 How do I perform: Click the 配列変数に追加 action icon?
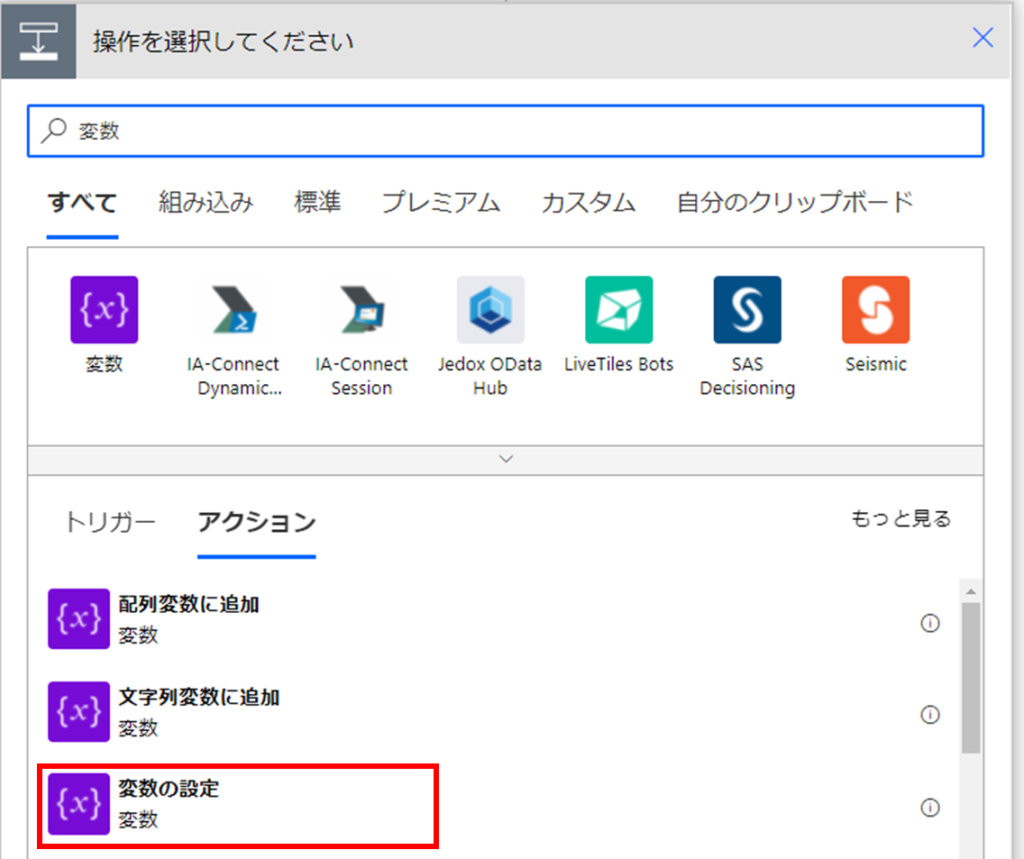[78, 619]
